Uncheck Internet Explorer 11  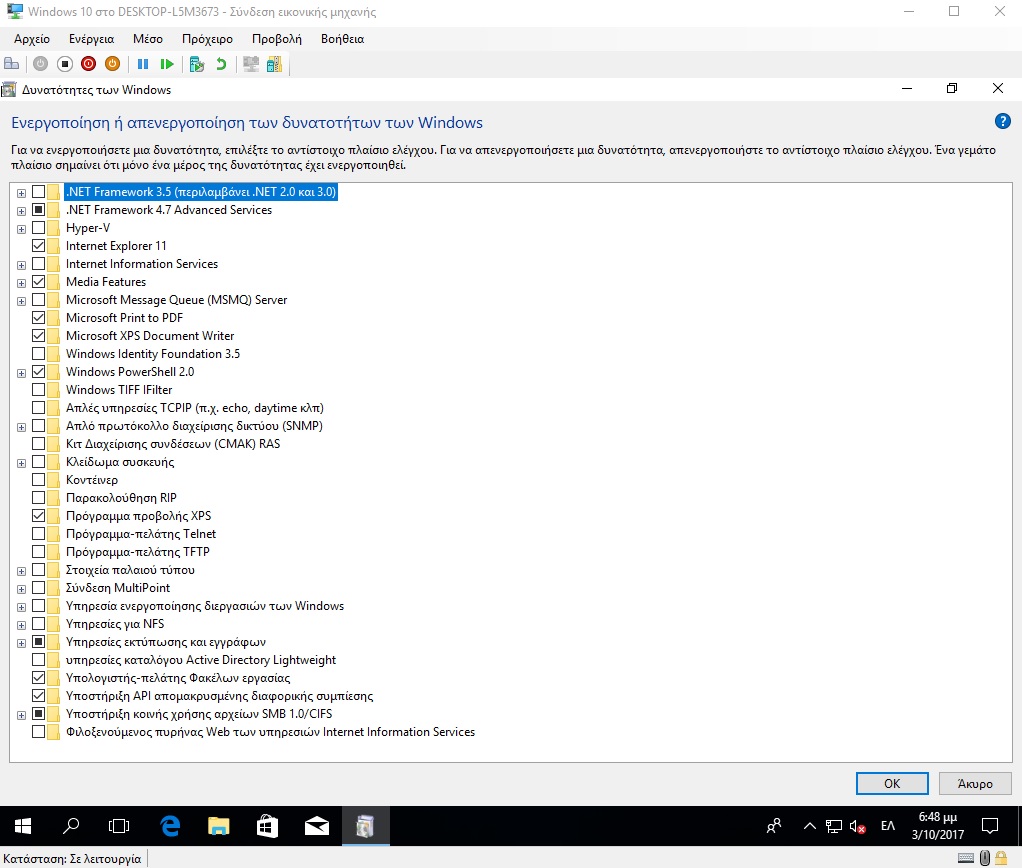(38, 246)
